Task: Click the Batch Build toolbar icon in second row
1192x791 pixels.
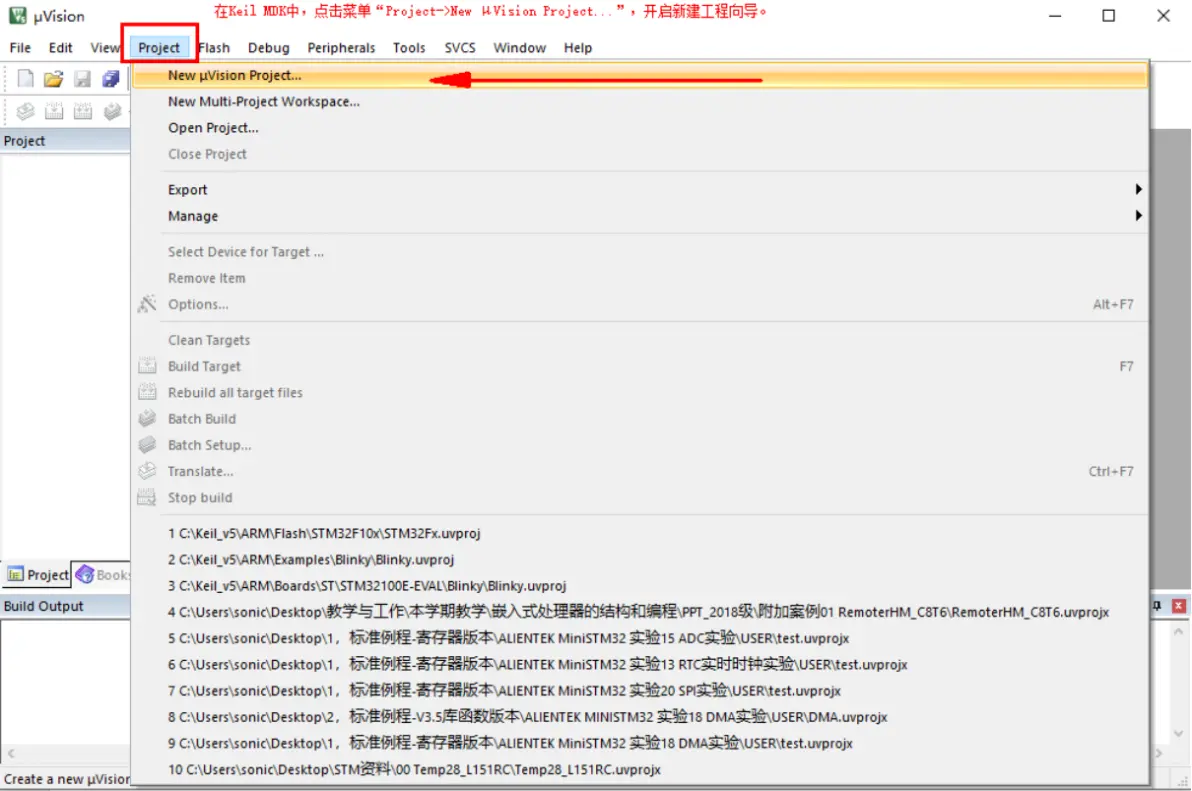Action: tap(112, 112)
